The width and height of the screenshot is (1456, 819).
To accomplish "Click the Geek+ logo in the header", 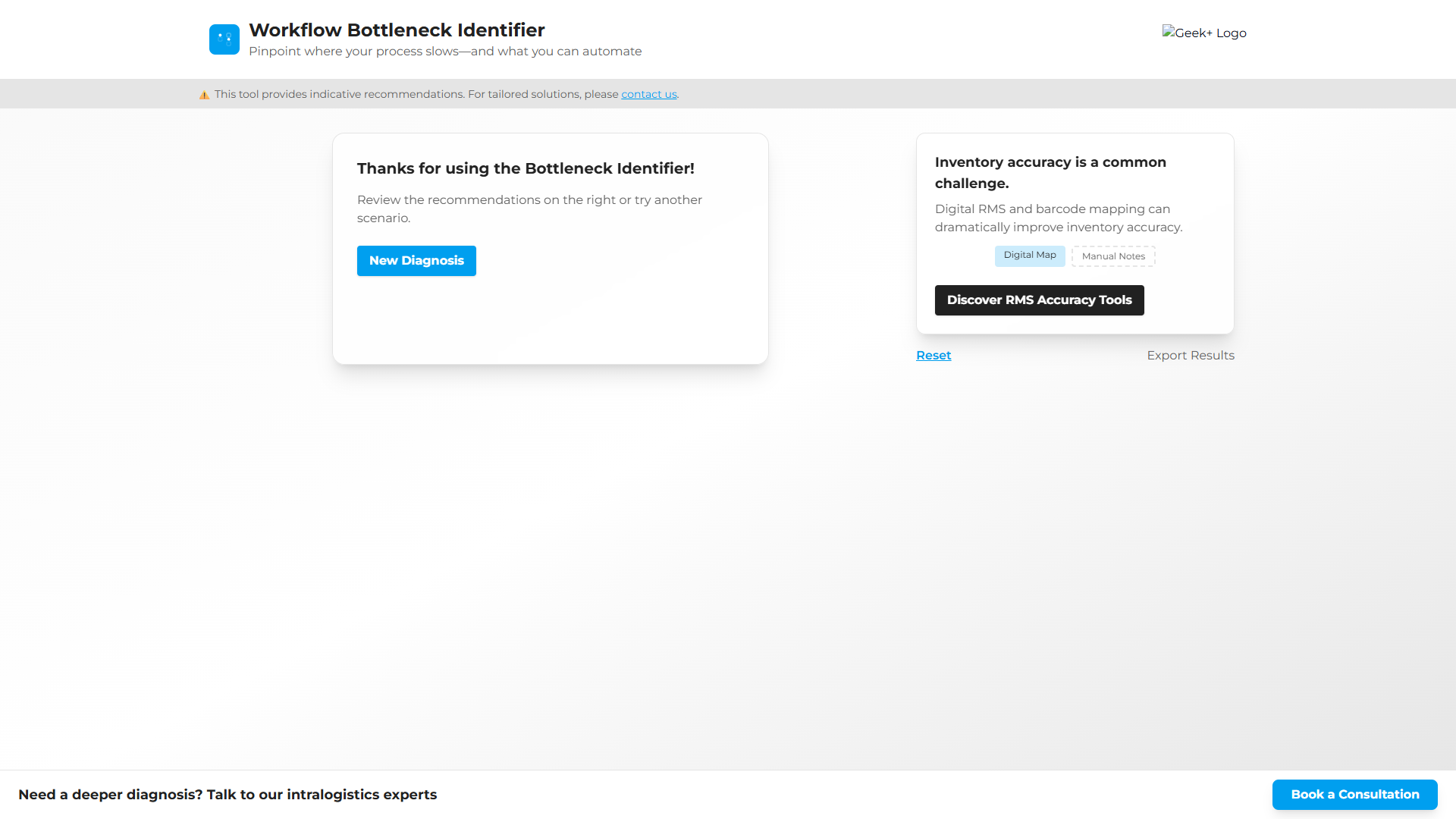I will click(x=1204, y=33).
